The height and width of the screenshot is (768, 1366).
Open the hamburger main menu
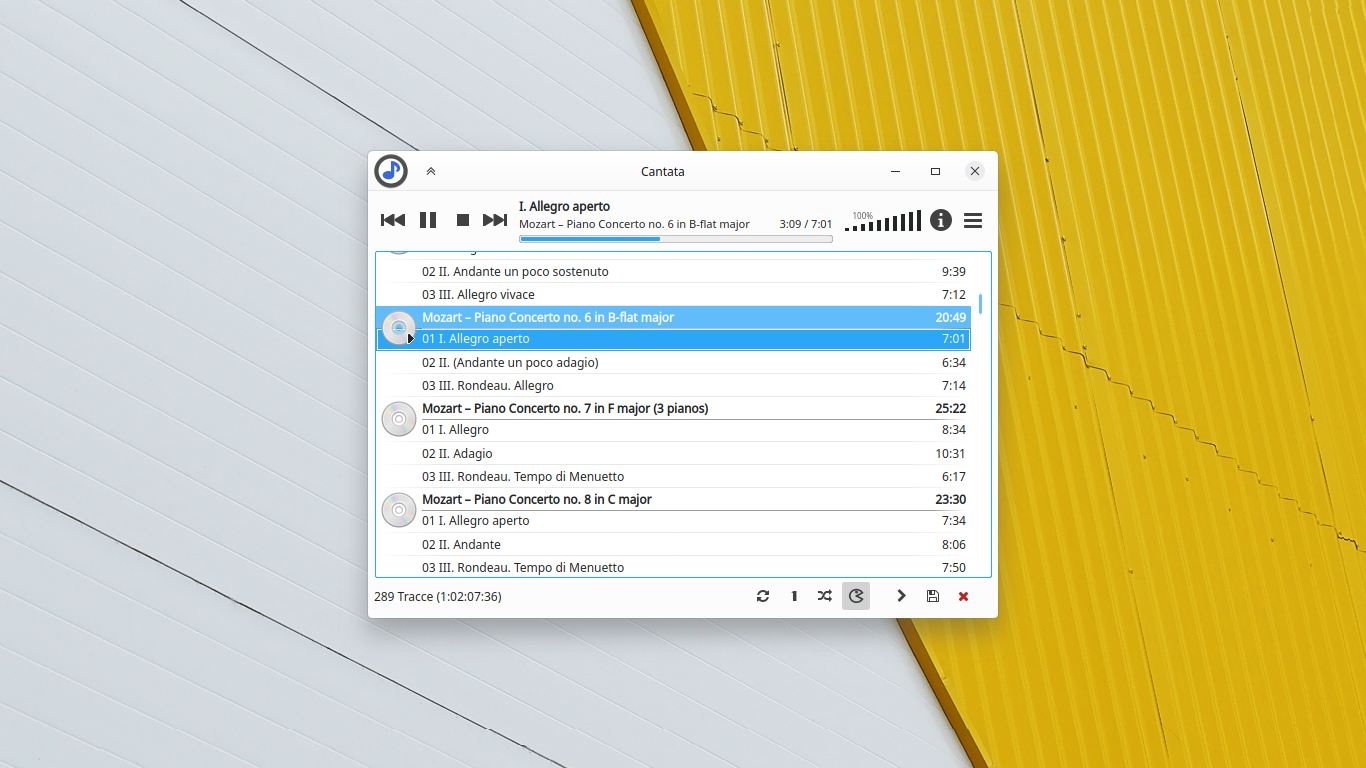point(973,220)
